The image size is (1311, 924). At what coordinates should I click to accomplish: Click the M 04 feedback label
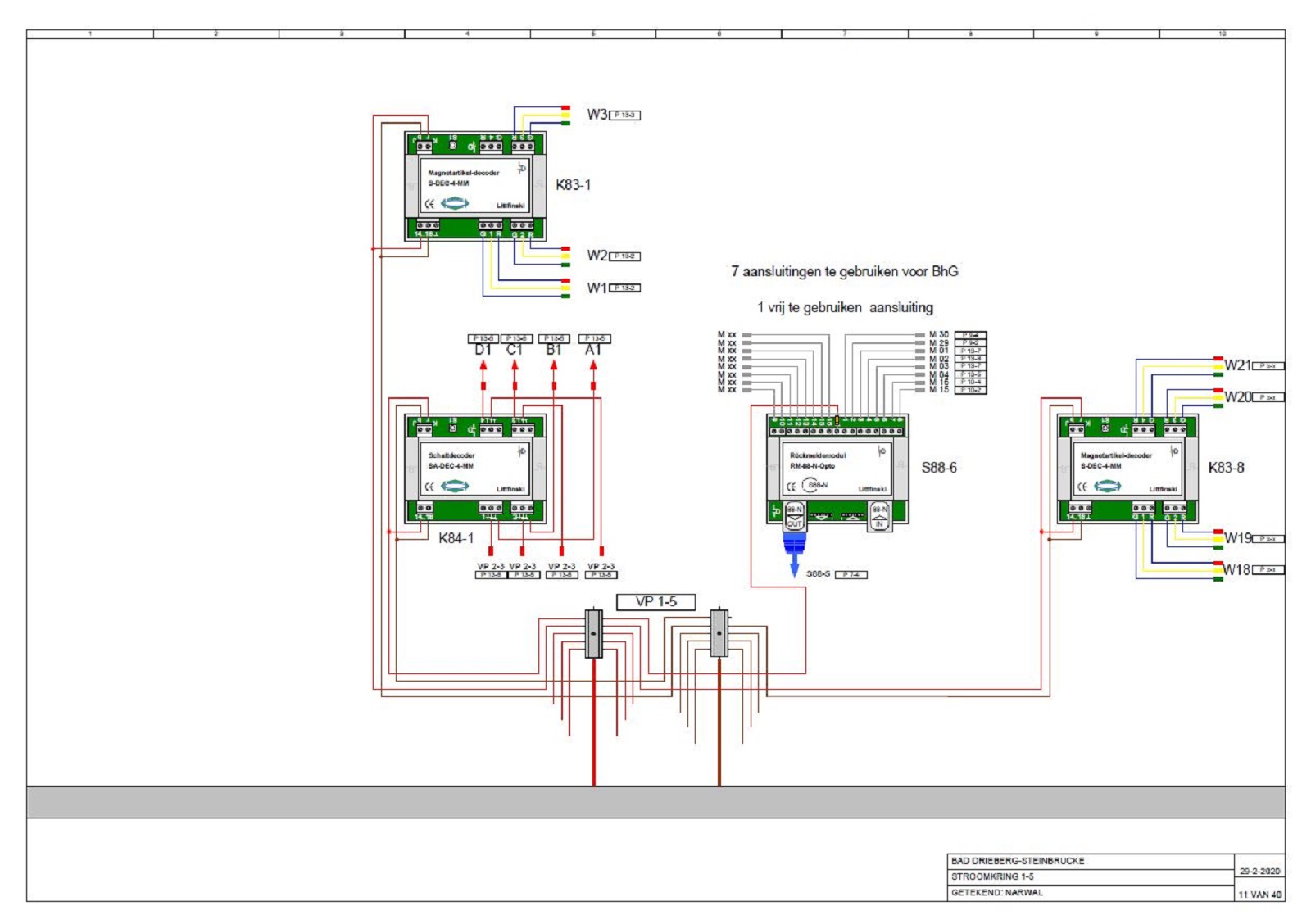[x=939, y=374]
